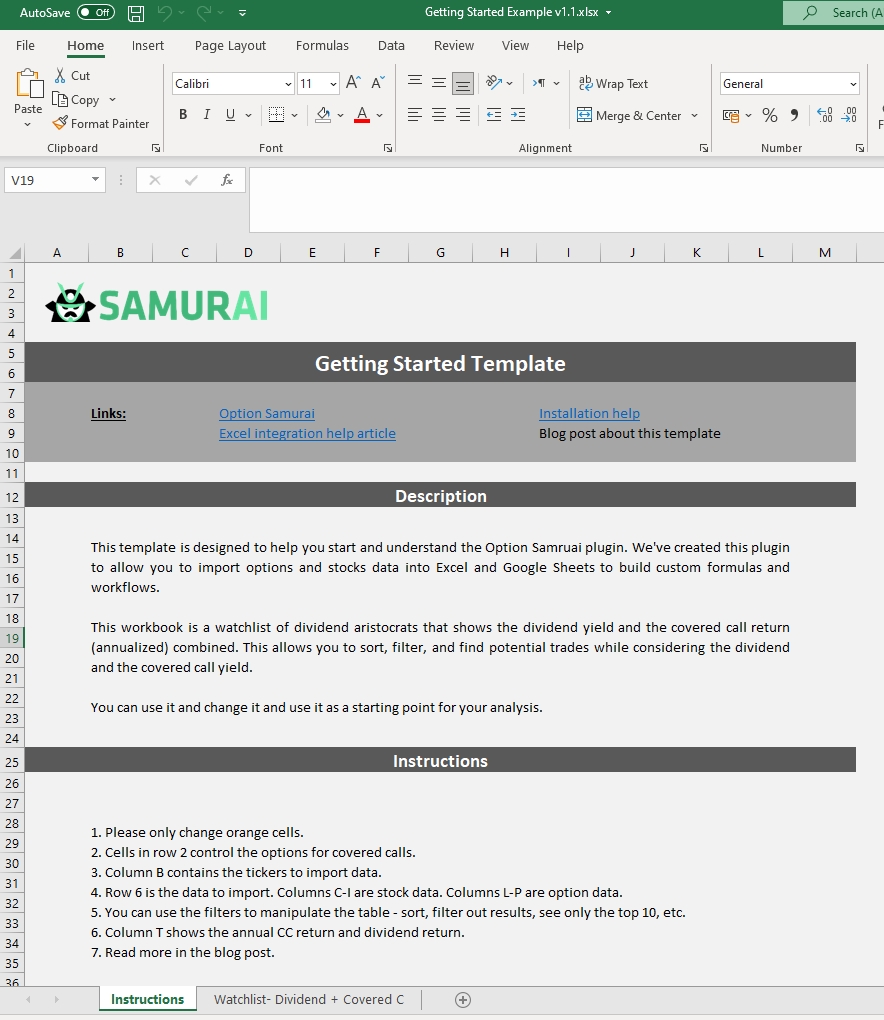Follow the Installation help link
884x1020 pixels.
point(589,413)
